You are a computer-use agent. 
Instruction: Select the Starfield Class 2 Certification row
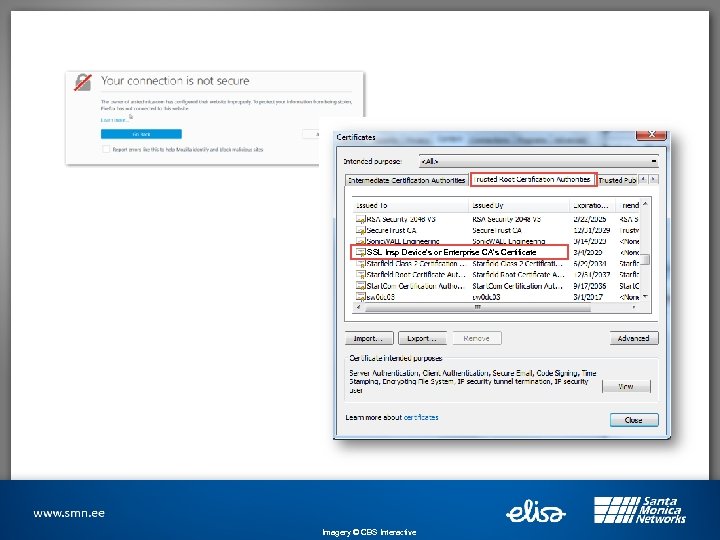point(497,264)
